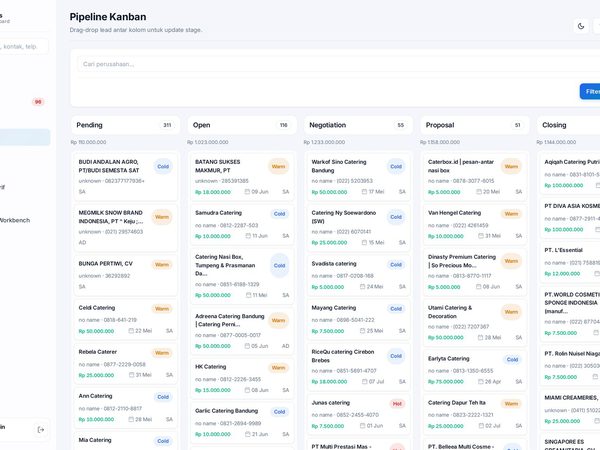Image resolution: width=600 pixels, height=450 pixels.
Task: Click AD owner tag on Adreena Catering card
Action: pos(285,346)
